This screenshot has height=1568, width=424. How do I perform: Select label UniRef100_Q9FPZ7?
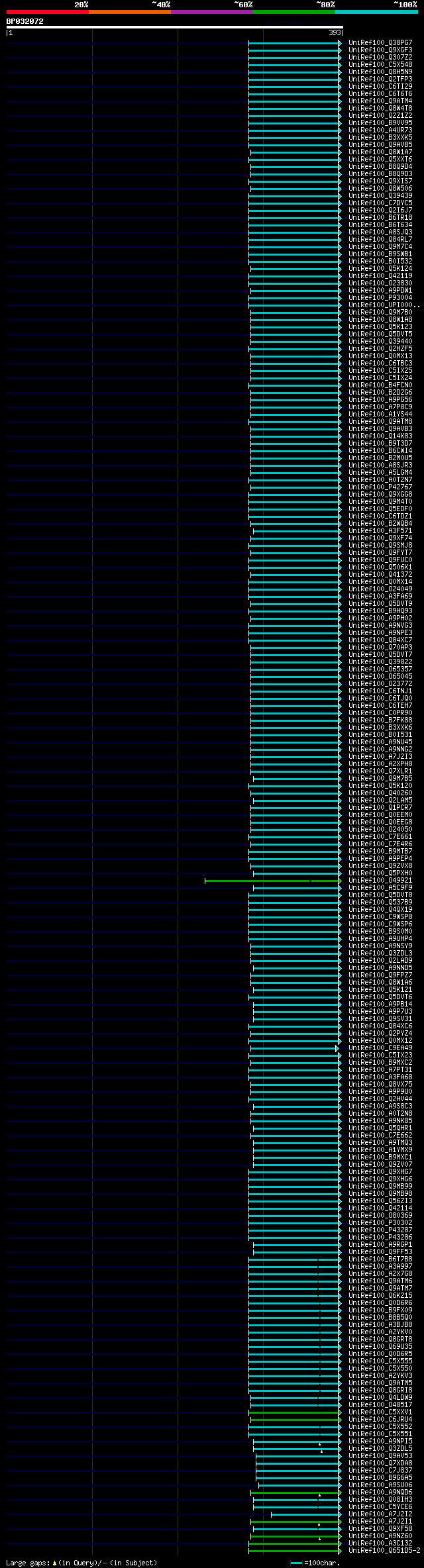click(380, 975)
